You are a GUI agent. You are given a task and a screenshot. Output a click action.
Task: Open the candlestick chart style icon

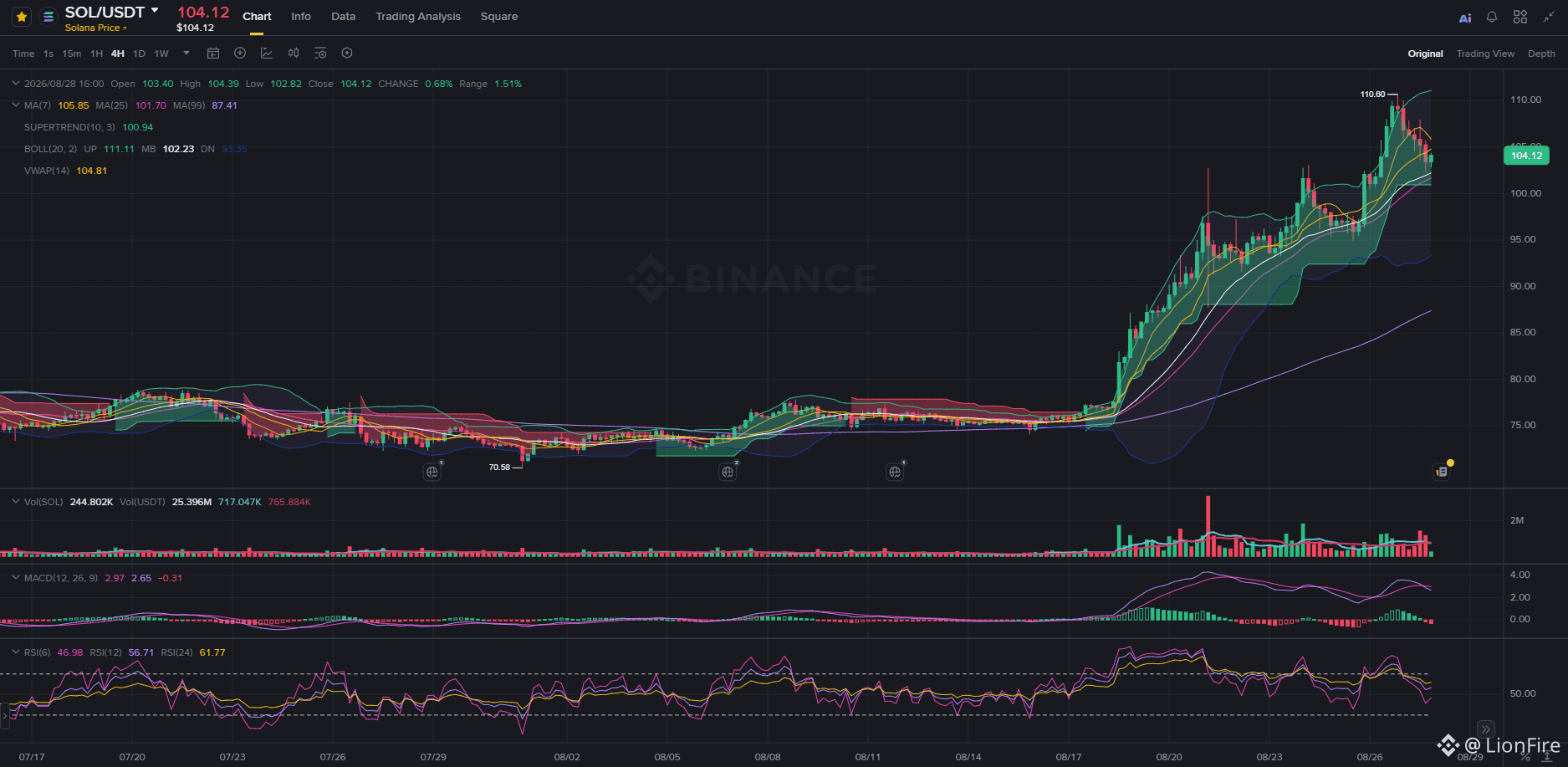[294, 54]
